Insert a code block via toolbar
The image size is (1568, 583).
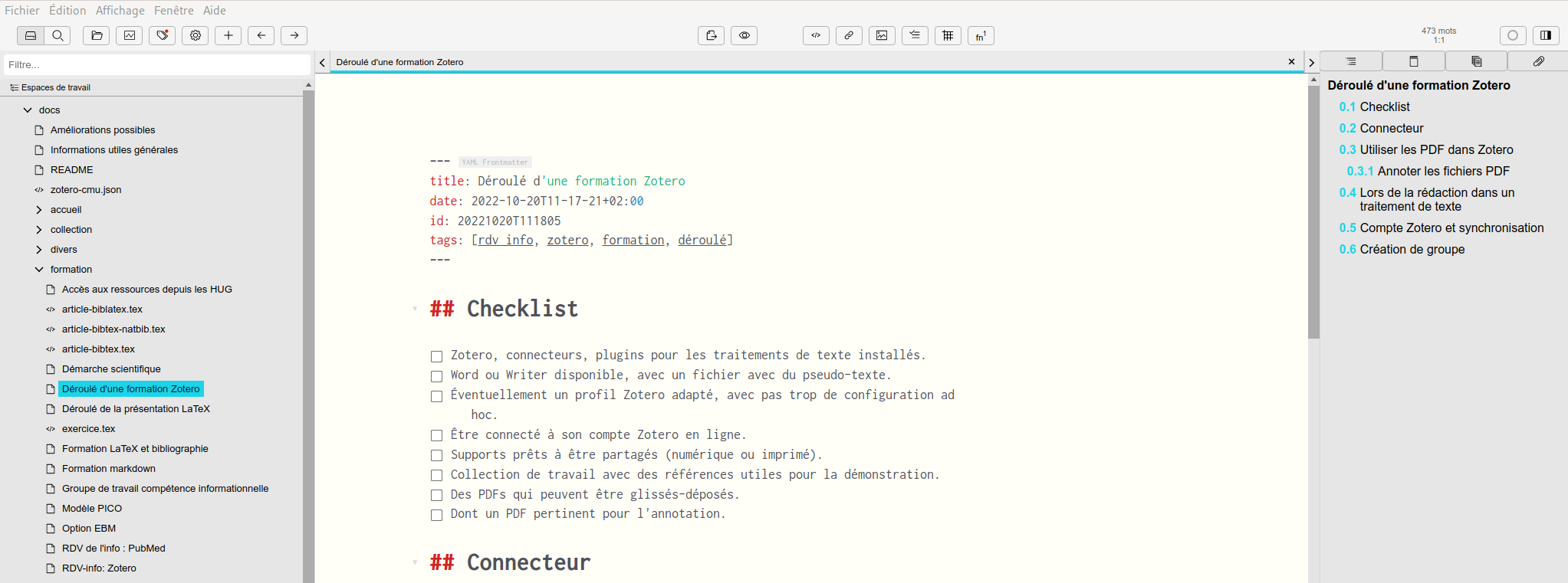pyautogui.click(x=816, y=35)
